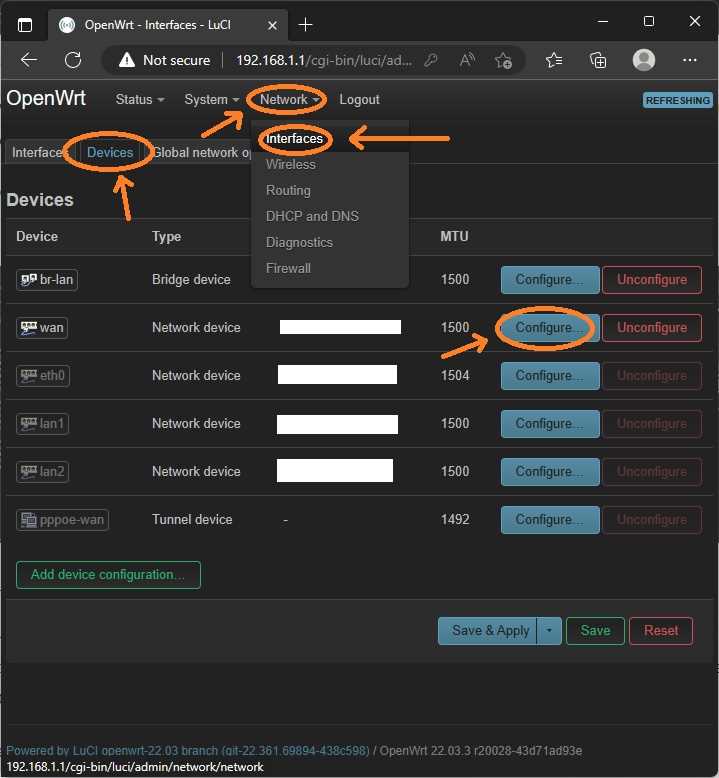Open the Favorites list icon
This screenshot has height=778, width=719.
coord(553,60)
